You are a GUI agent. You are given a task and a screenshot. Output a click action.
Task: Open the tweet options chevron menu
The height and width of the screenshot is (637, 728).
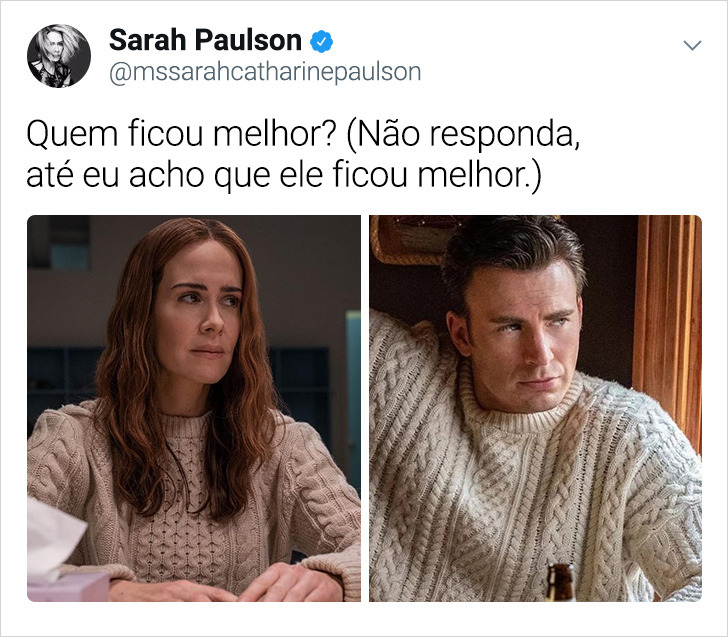(x=692, y=45)
